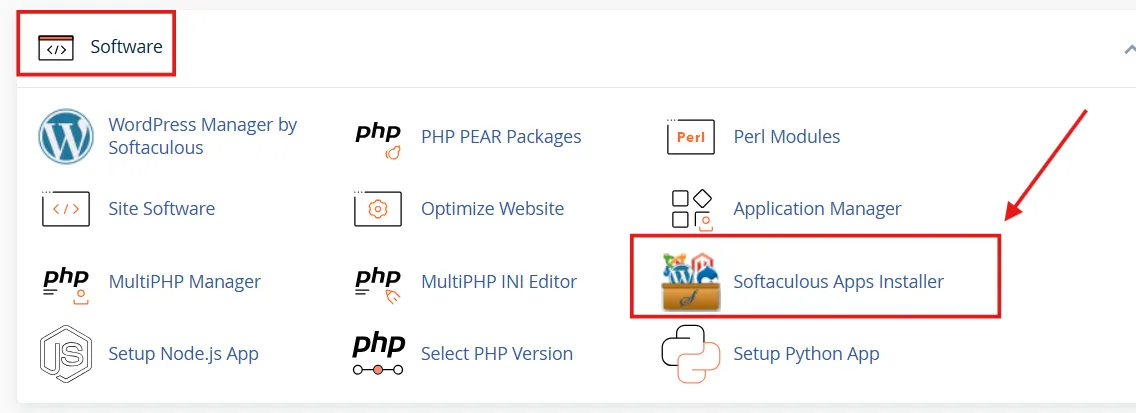Viewport: 1136px width, 413px height.
Task: Click the Python logo icon
Action: tap(691, 354)
